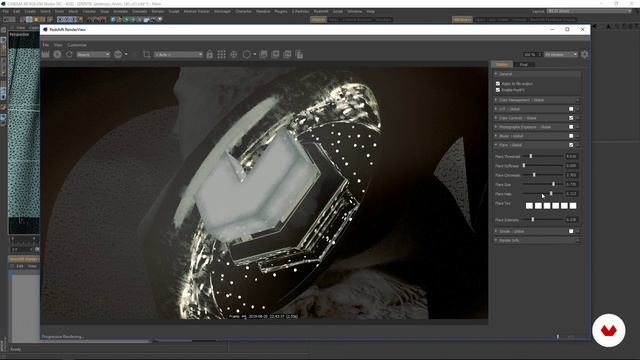Click the circle icon in RenderView toolbar
Screen dimensions: 640x360
pyautogui.click(x=246, y=54)
